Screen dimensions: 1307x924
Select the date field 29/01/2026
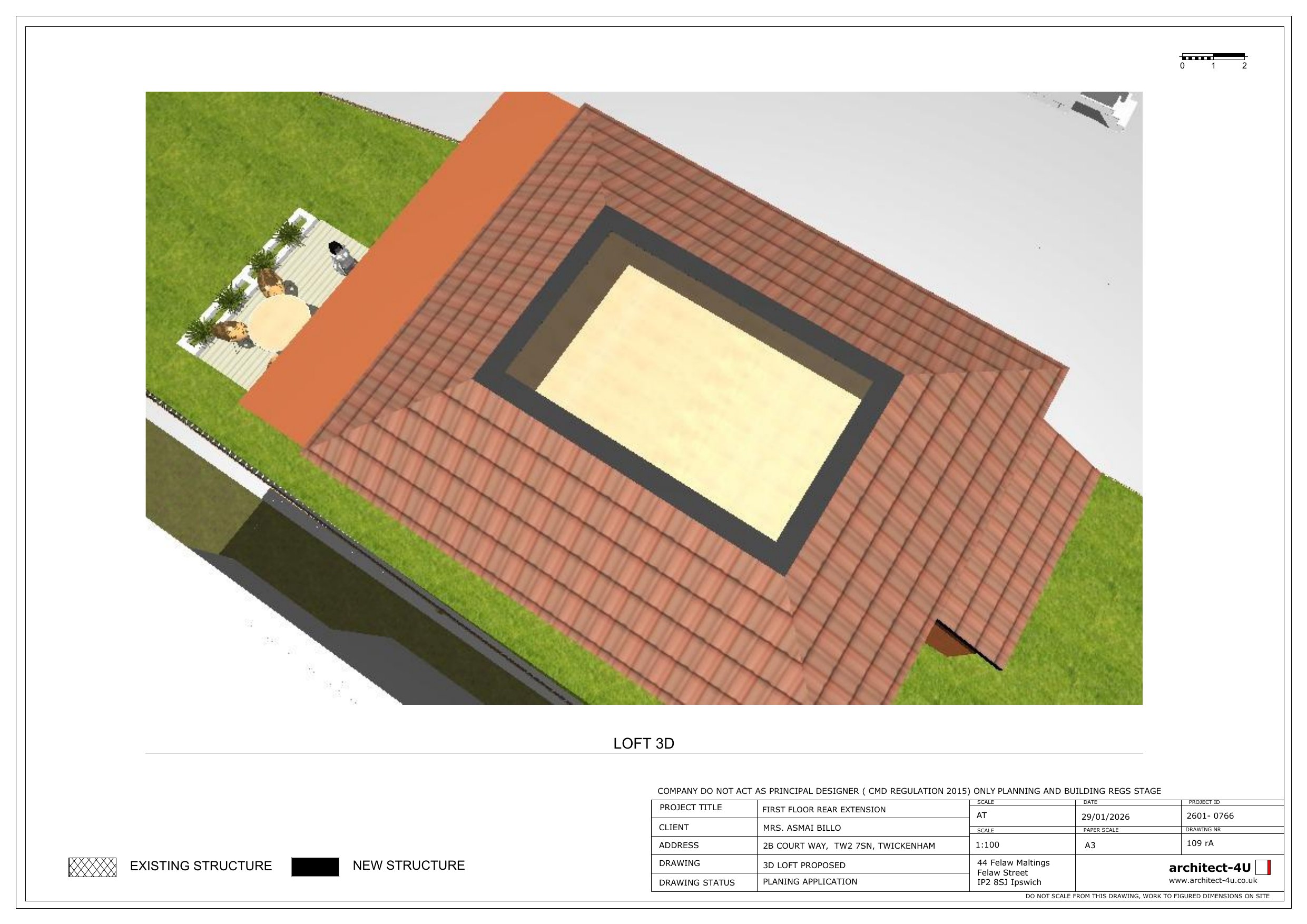tap(1105, 817)
